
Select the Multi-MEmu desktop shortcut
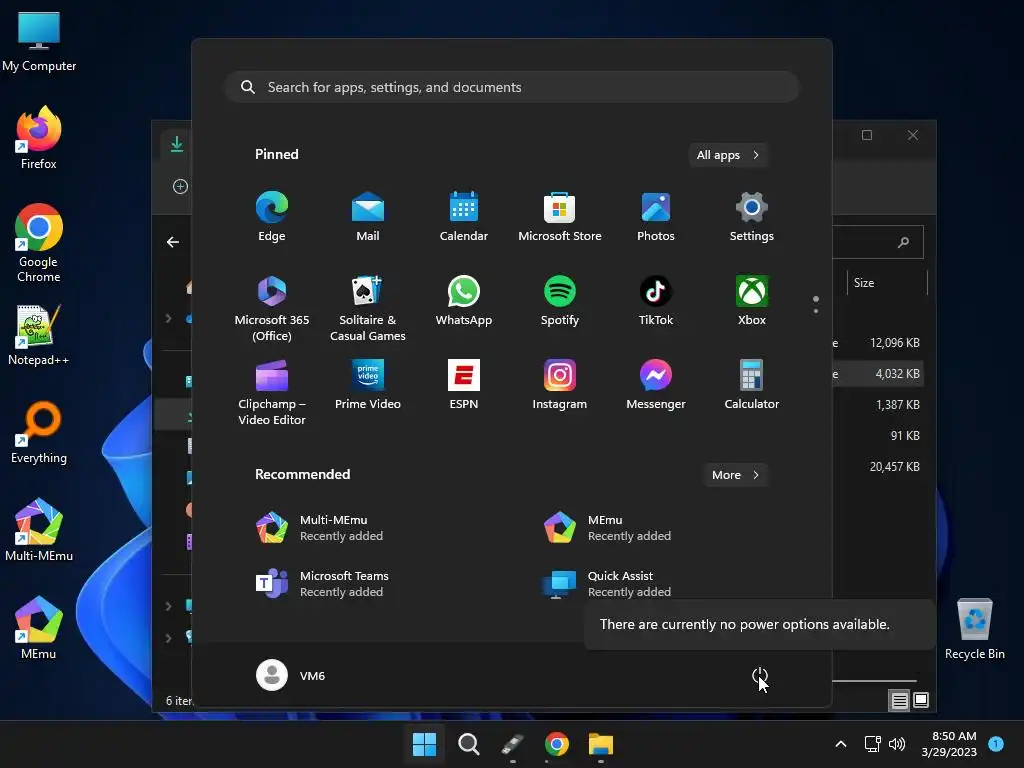[x=39, y=530]
